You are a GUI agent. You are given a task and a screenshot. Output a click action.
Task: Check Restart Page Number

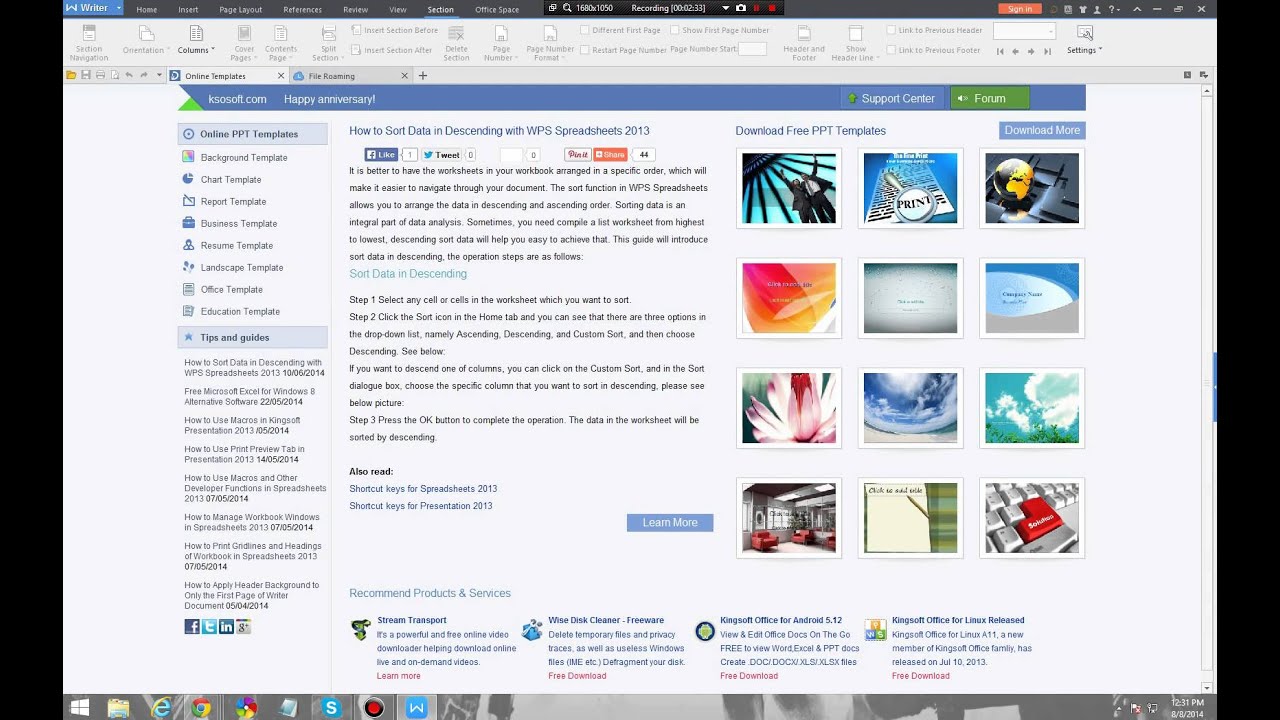tap(585, 50)
